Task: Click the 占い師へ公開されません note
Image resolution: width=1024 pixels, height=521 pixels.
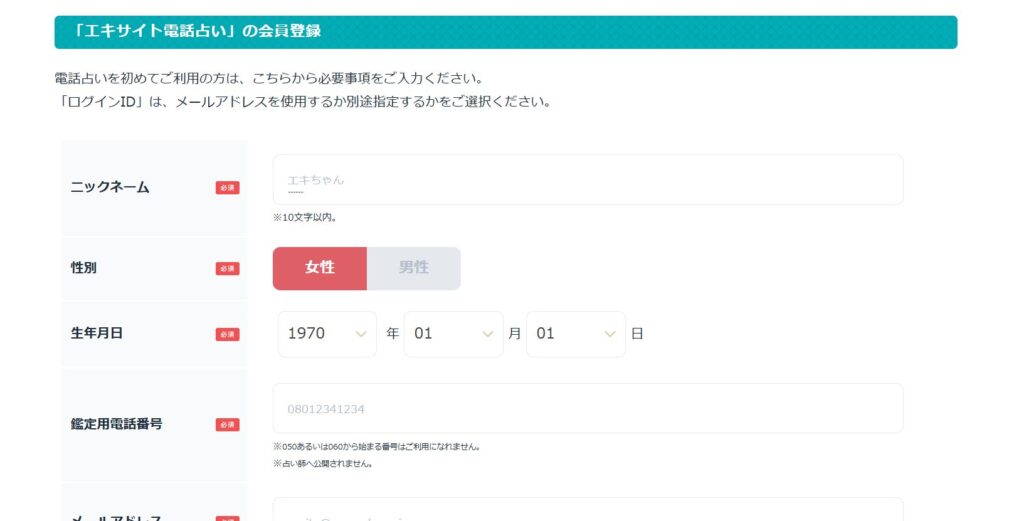Action: coord(323,464)
